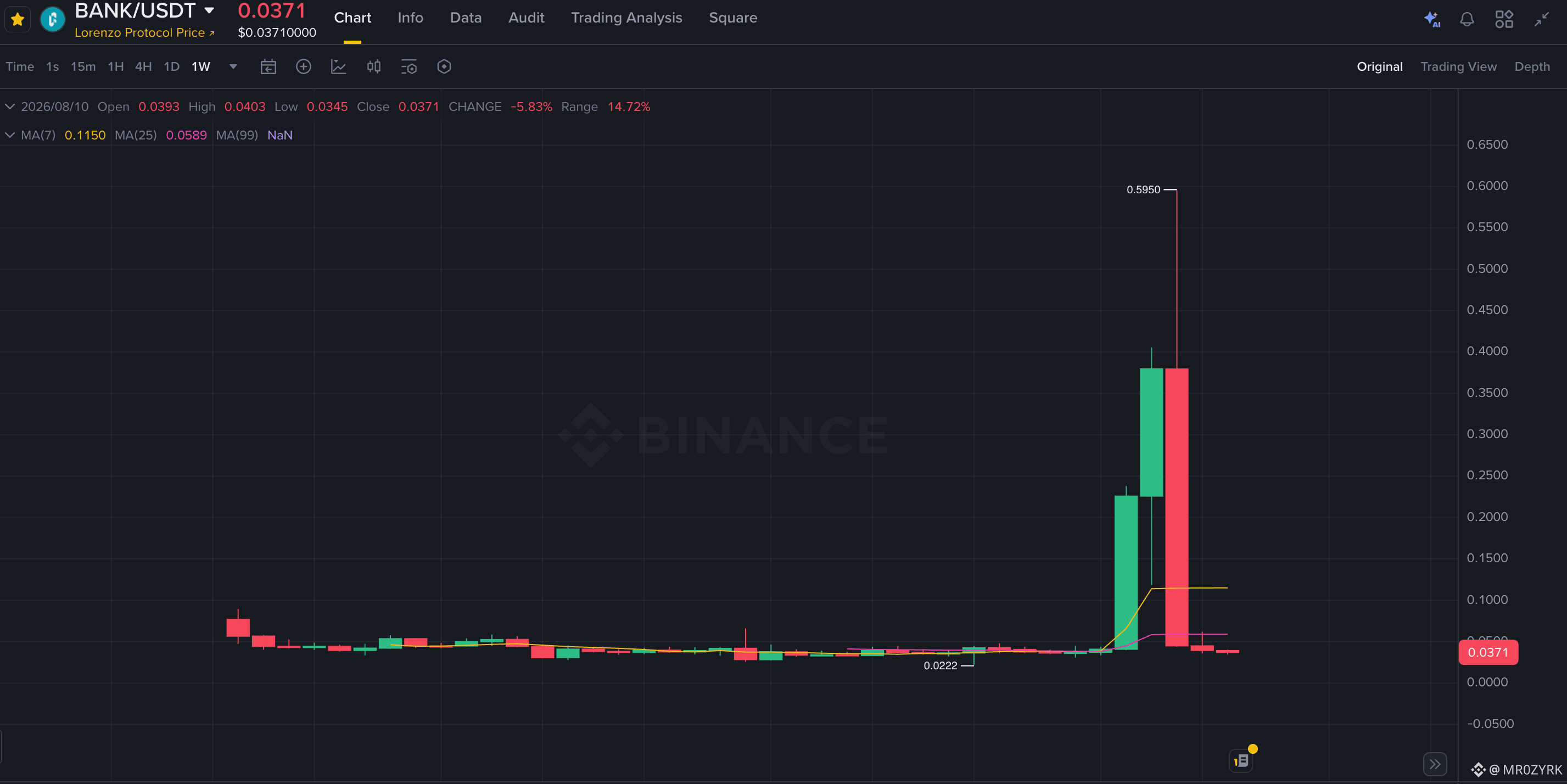Open the candlestick chart style icon
Image resolution: width=1567 pixels, height=784 pixels.
(x=373, y=67)
